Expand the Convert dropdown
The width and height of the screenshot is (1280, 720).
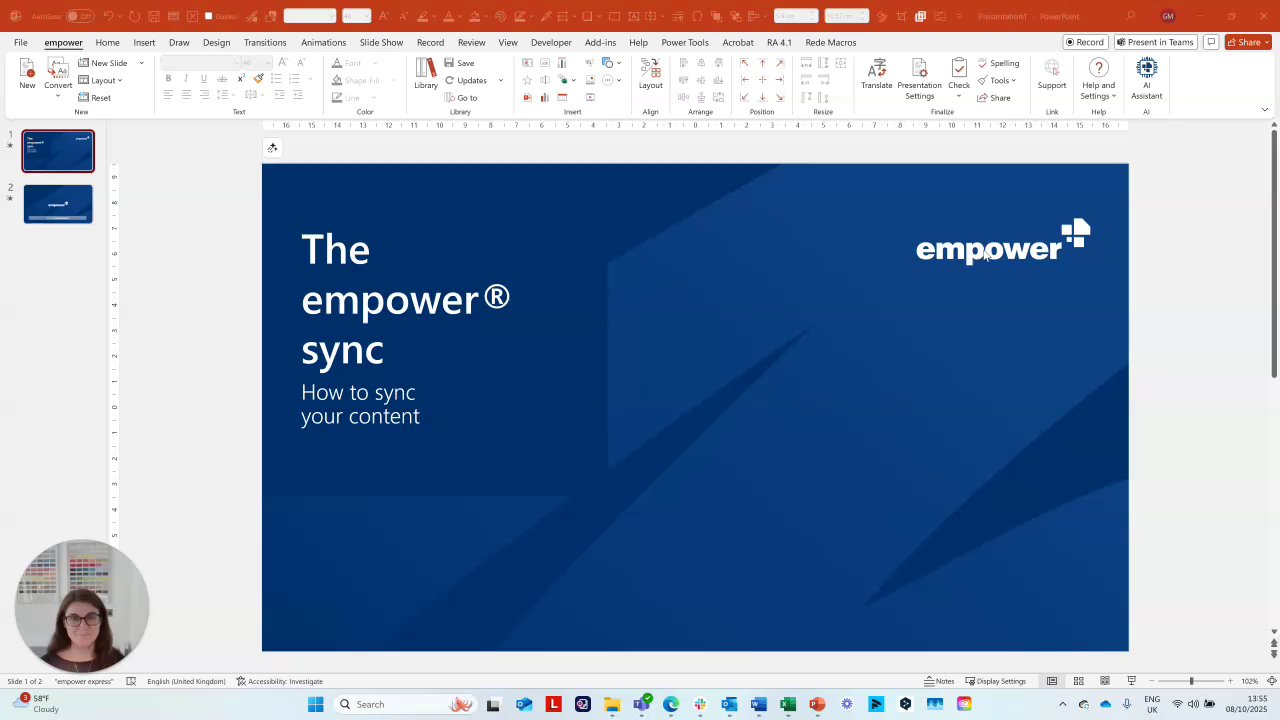click(x=58, y=95)
